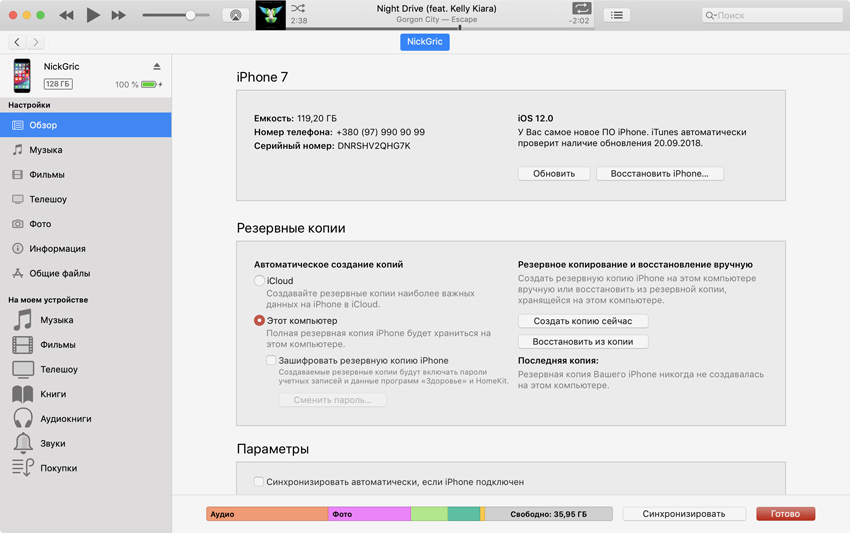Click the iOS 12.0 version text
Viewport: 850px width, 533px height.
click(535, 118)
